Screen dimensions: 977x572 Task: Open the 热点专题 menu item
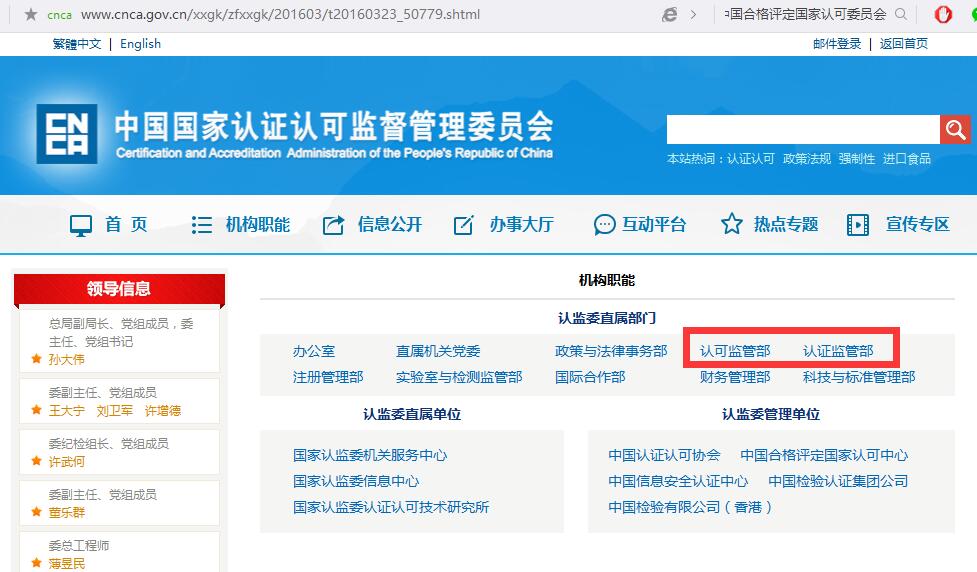pyautogui.click(x=786, y=224)
